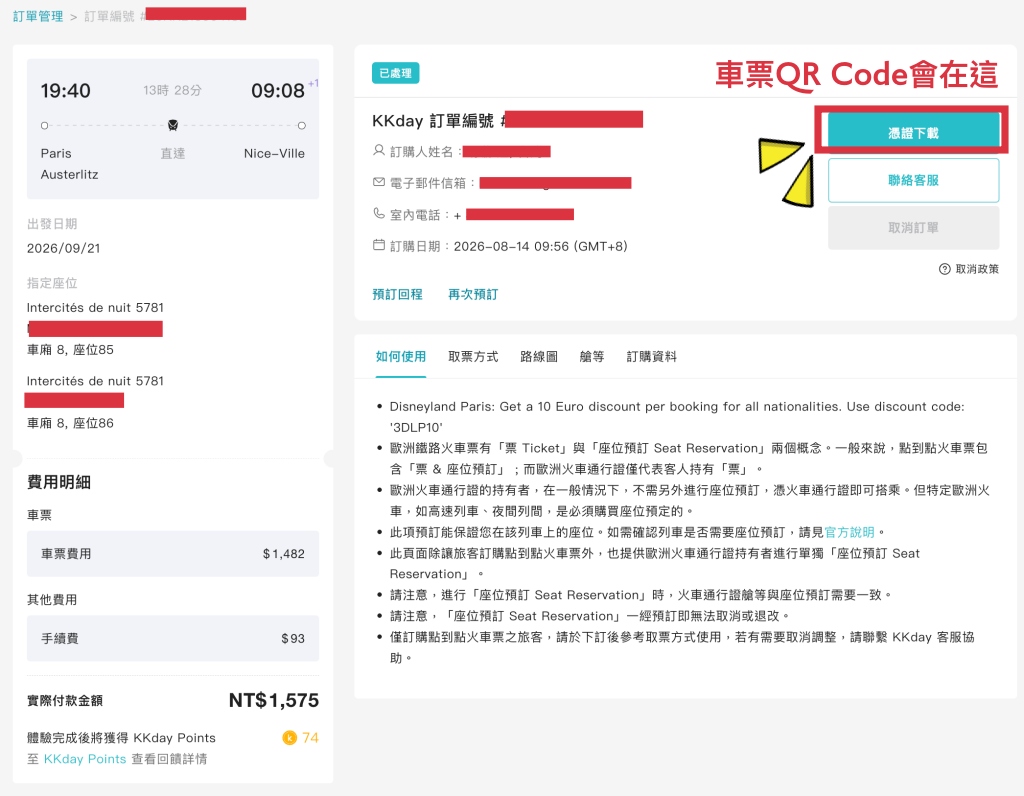Open the 訂單管理 breadcrumb link
Viewport: 1024px width, 796px height.
38,16
